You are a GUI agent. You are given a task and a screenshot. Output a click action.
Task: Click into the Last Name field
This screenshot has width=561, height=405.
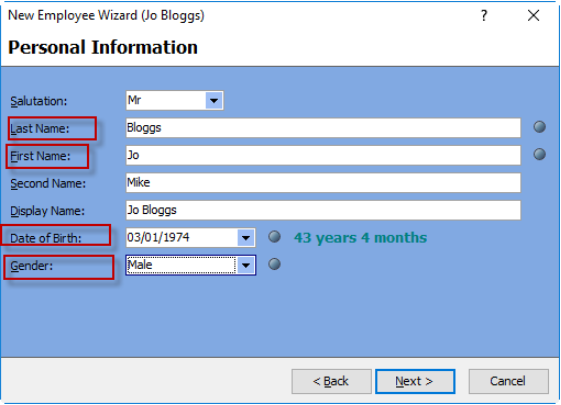[x=323, y=128]
